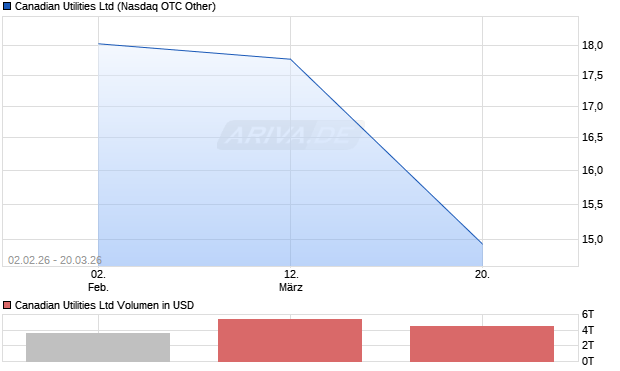Click the 18,0 price axis label
The image size is (620, 371).
coord(592,45)
